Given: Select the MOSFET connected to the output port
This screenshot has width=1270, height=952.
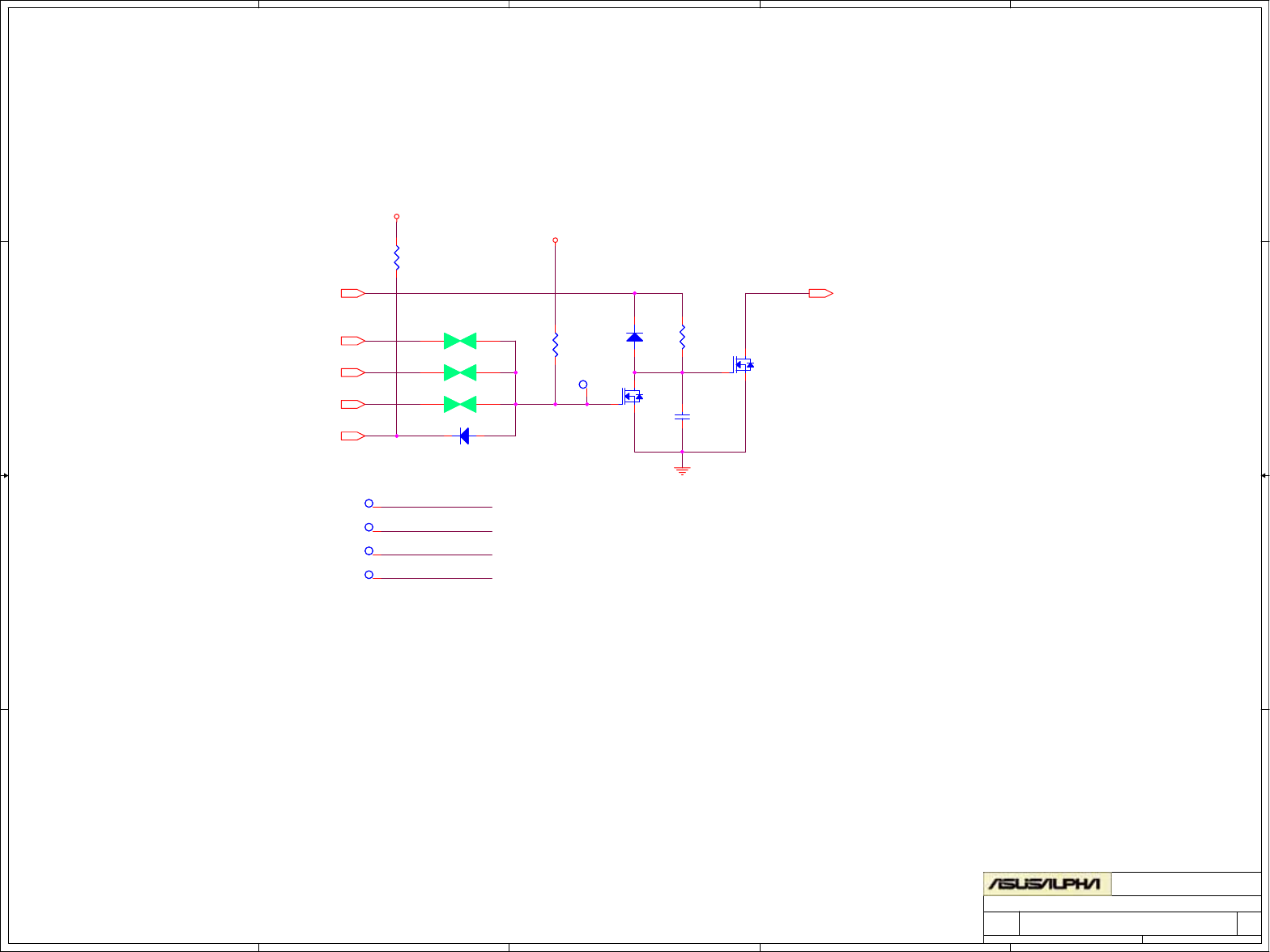Looking at the screenshot, I should (744, 365).
